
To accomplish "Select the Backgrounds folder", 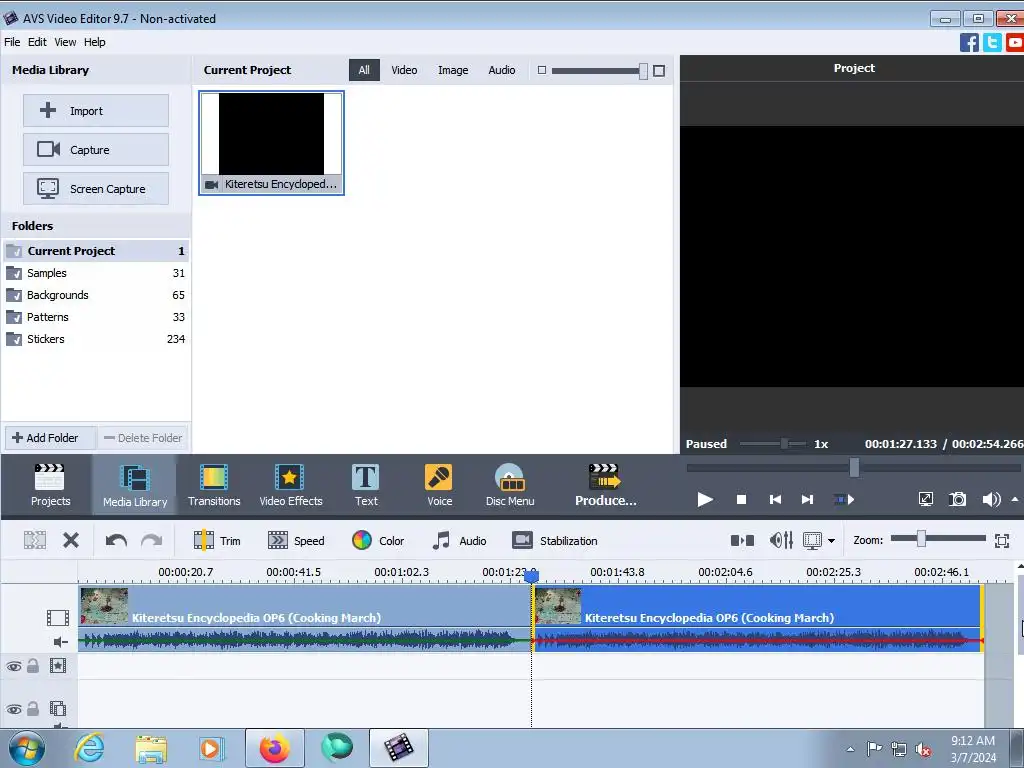I will [x=96, y=295].
